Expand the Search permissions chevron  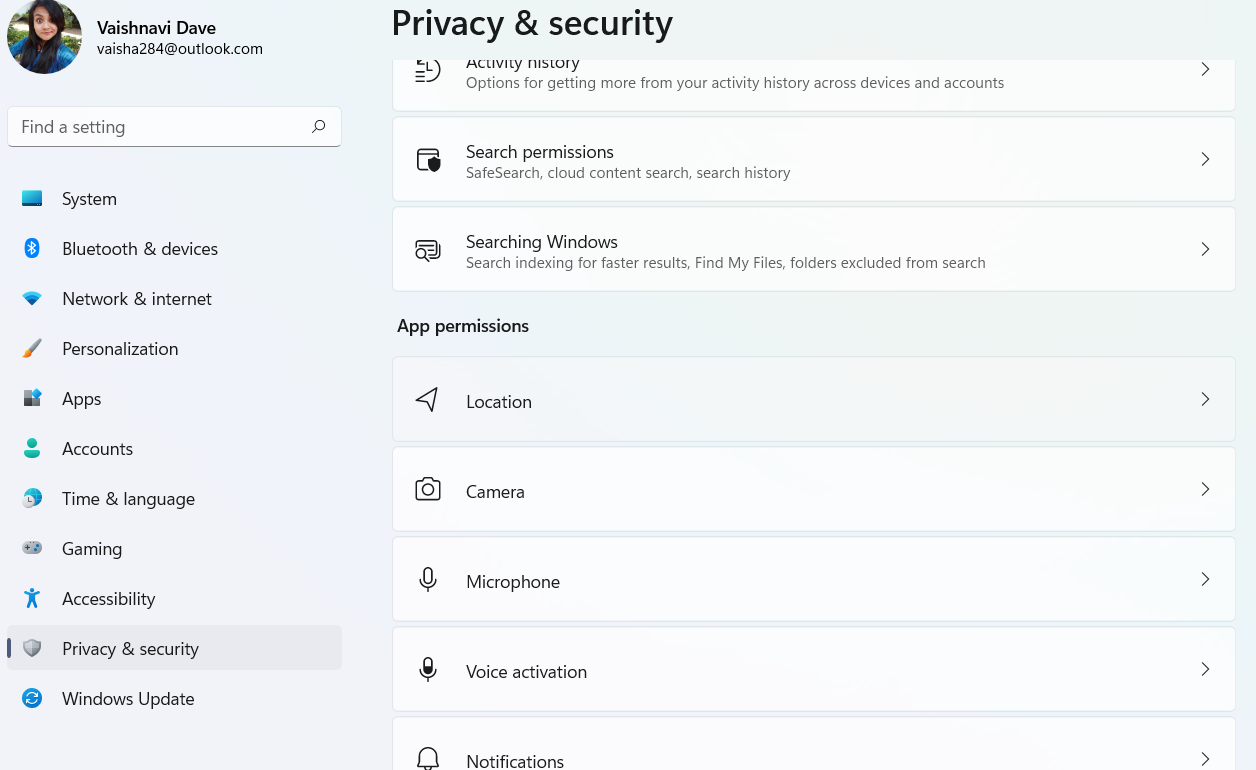click(1205, 159)
